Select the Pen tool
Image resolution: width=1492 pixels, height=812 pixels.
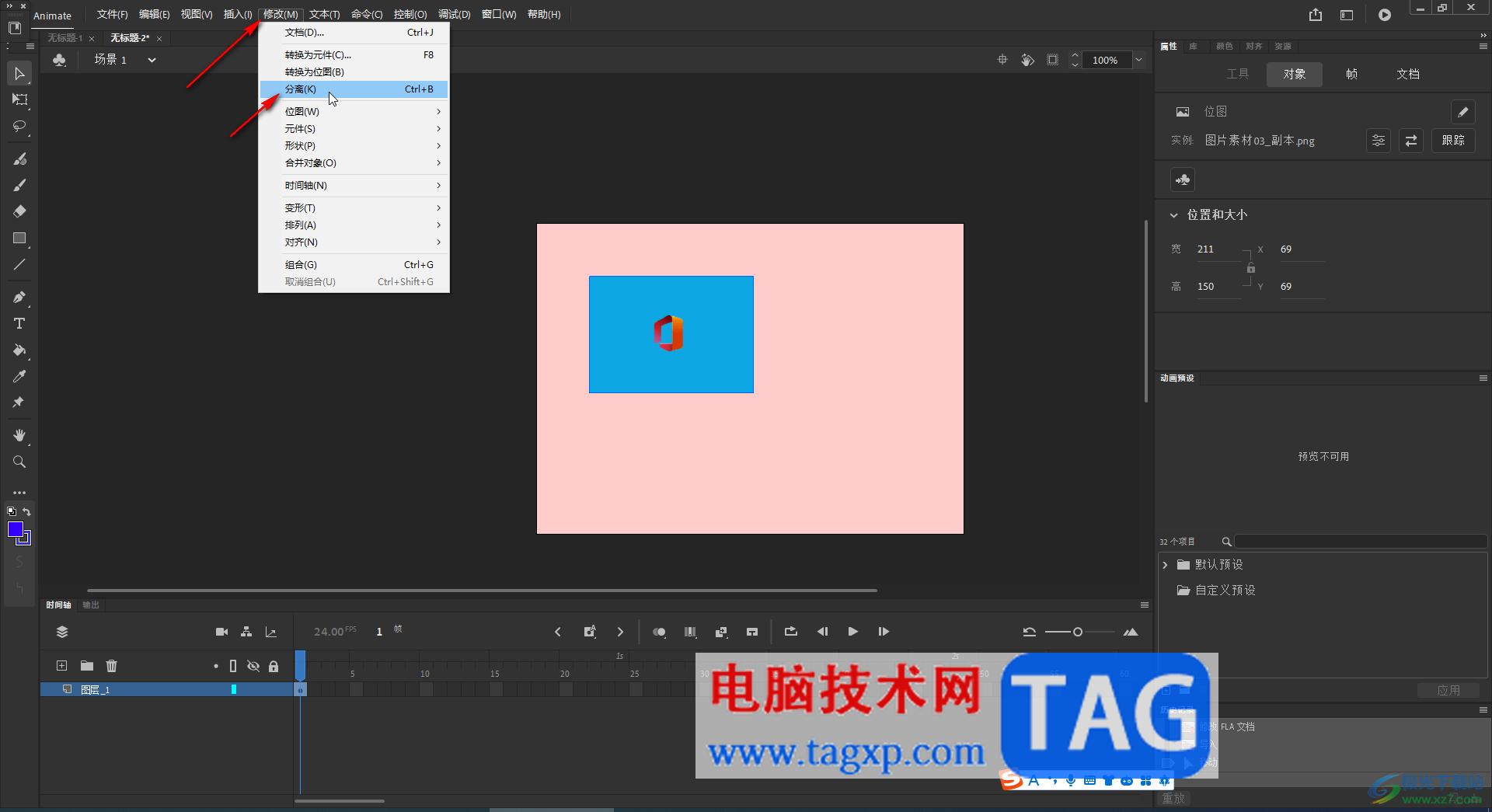click(x=19, y=297)
